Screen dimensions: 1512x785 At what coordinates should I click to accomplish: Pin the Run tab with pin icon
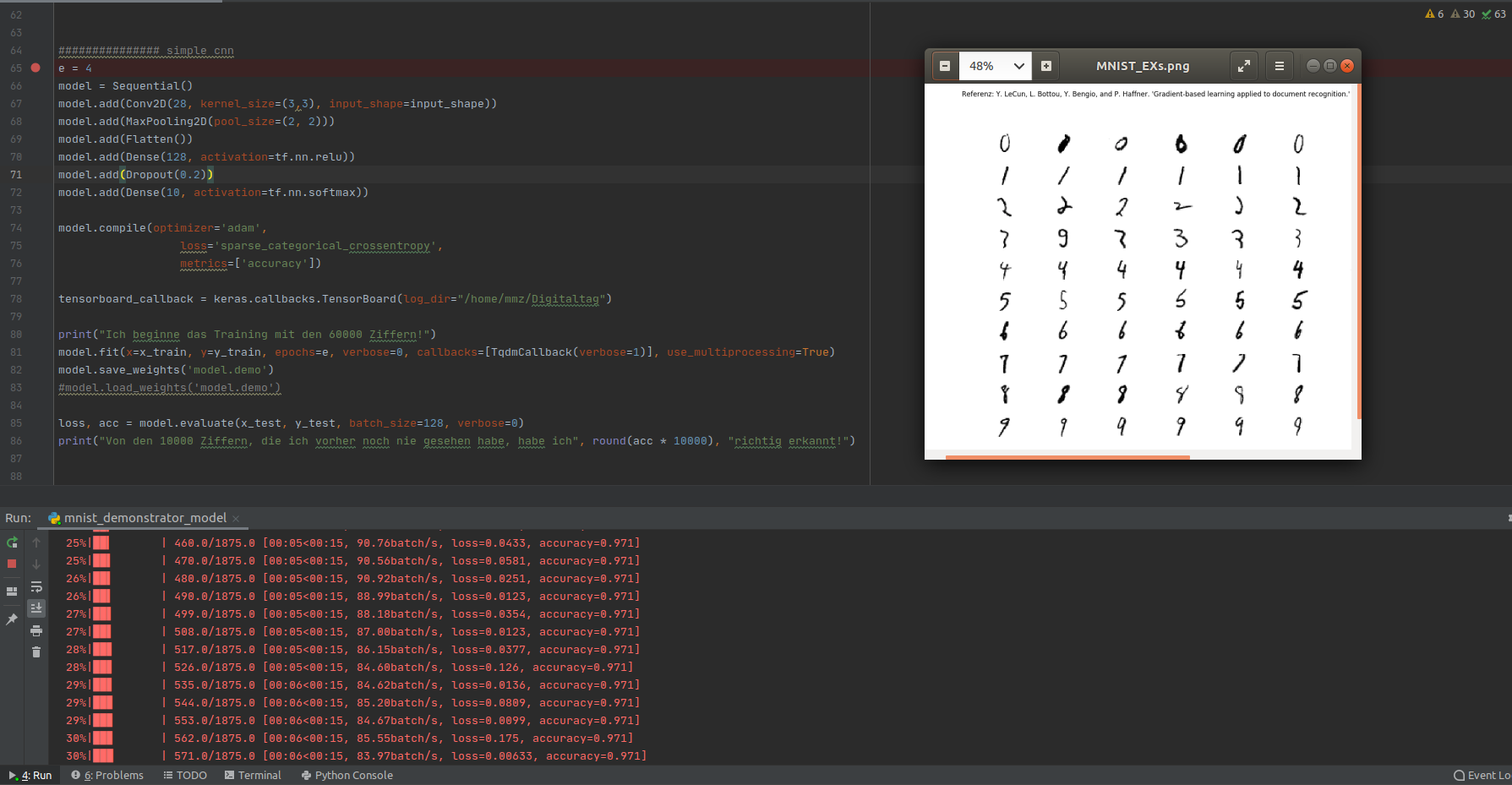[x=12, y=619]
